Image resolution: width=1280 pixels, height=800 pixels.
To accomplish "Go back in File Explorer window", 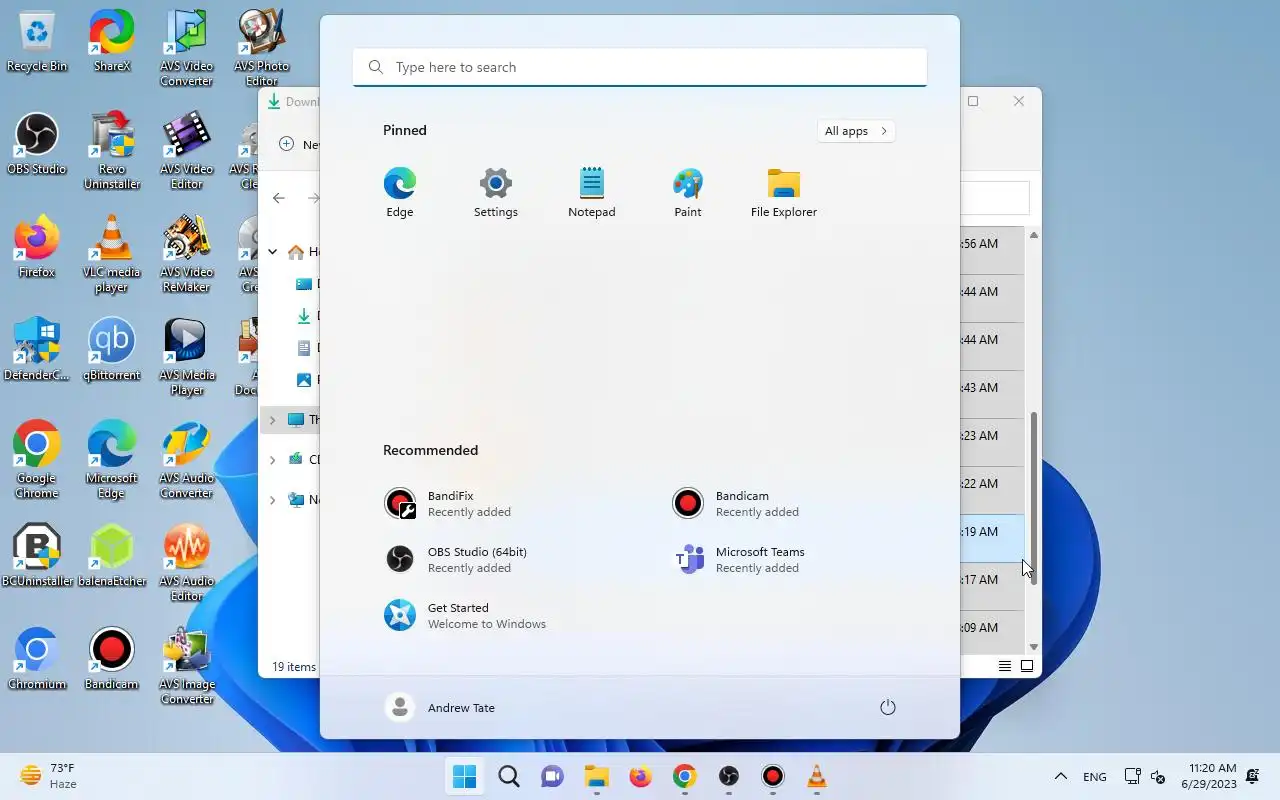I will click(x=279, y=198).
